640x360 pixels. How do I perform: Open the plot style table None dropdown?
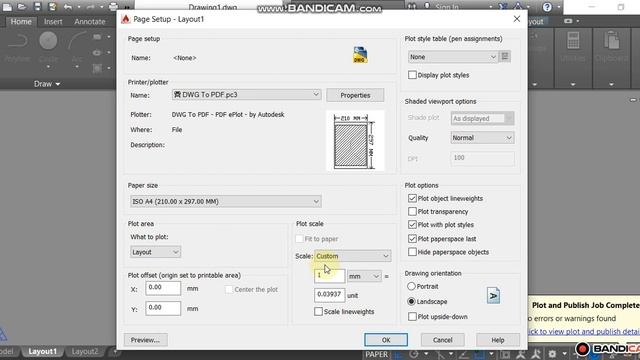click(x=453, y=57)
